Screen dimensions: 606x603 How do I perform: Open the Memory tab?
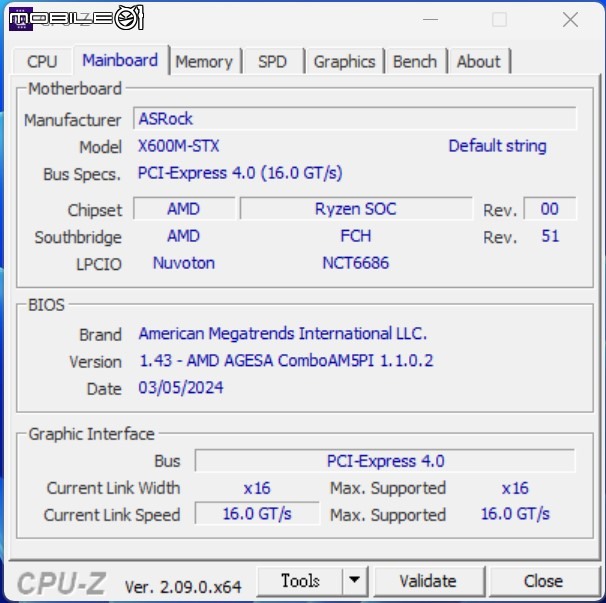[x=204, y=61]
